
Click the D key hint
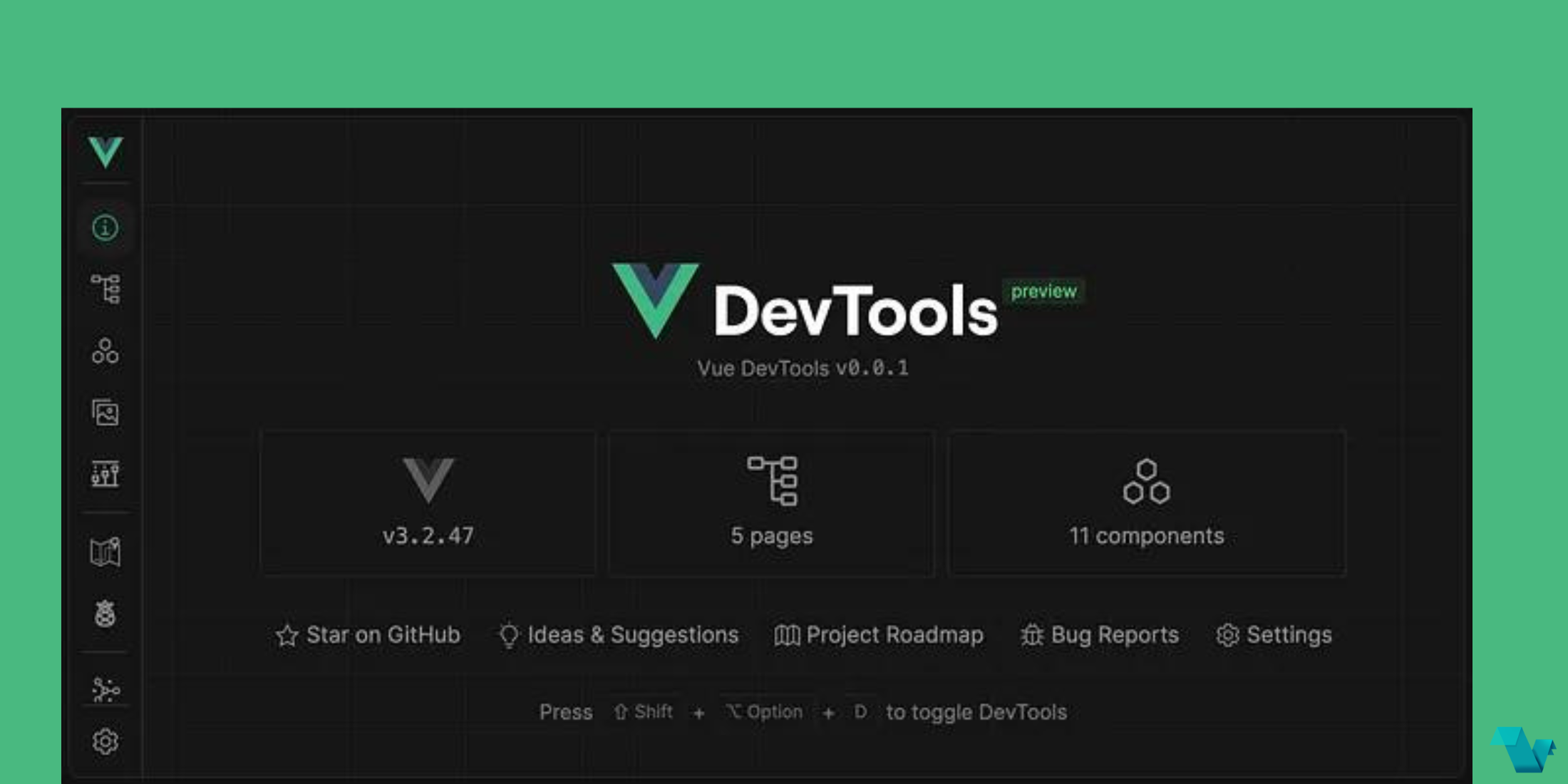pyautogui.click(x=860, y=711)
